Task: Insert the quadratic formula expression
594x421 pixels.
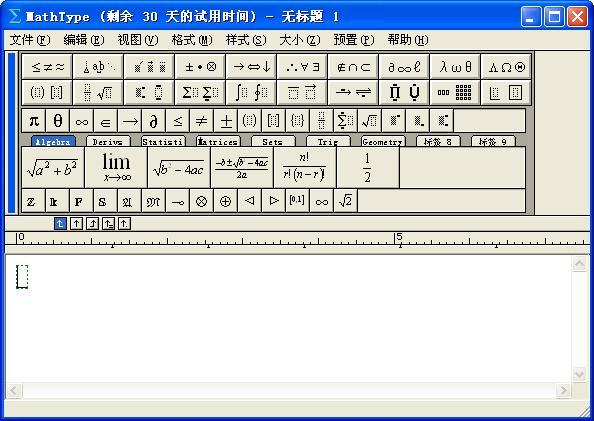Action: pyautogui.click(x=242, y=167)
